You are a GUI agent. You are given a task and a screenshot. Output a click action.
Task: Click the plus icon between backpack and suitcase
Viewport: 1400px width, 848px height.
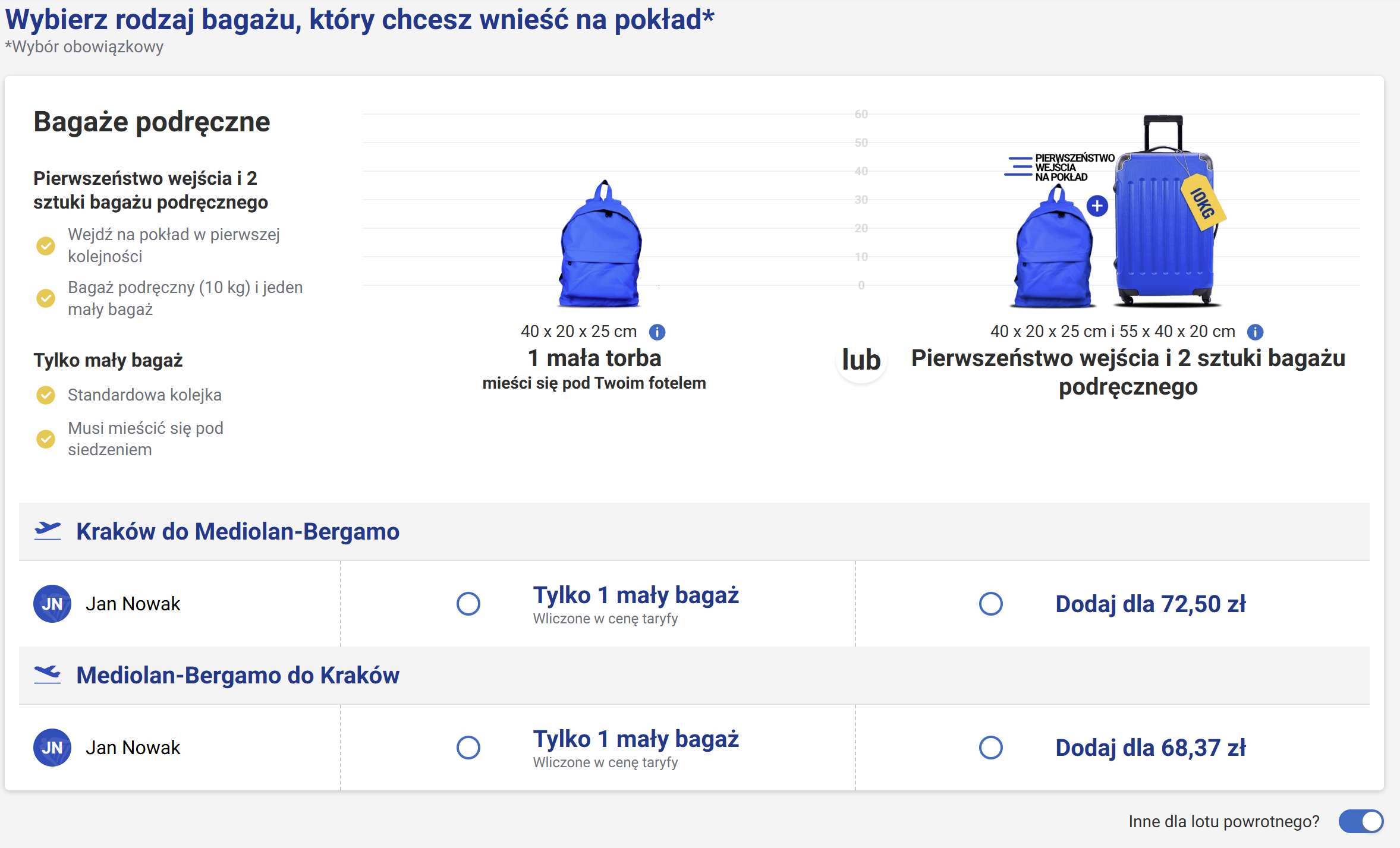[1097, 206]
